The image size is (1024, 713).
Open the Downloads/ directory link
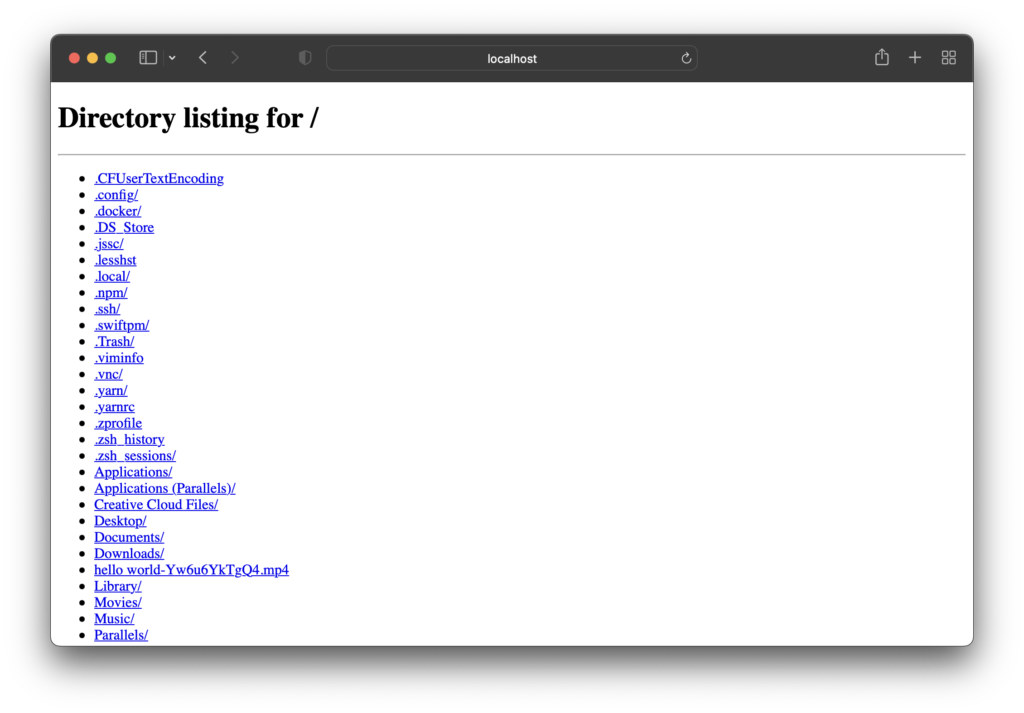click(x=129, y=554)
